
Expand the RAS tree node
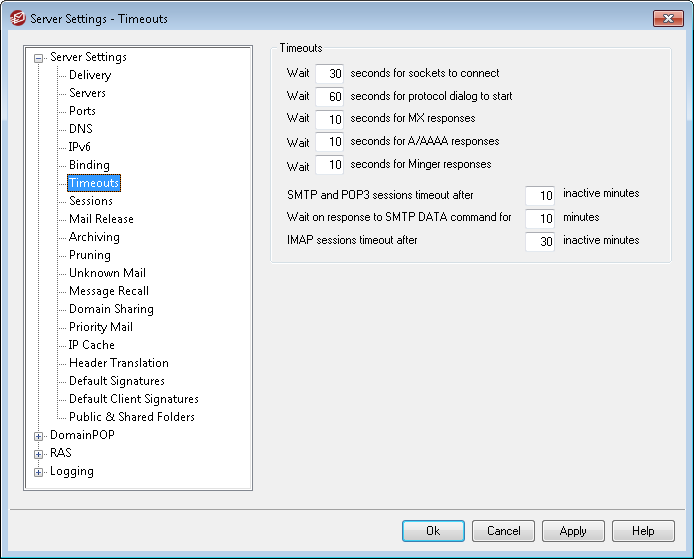coord(39,454)
